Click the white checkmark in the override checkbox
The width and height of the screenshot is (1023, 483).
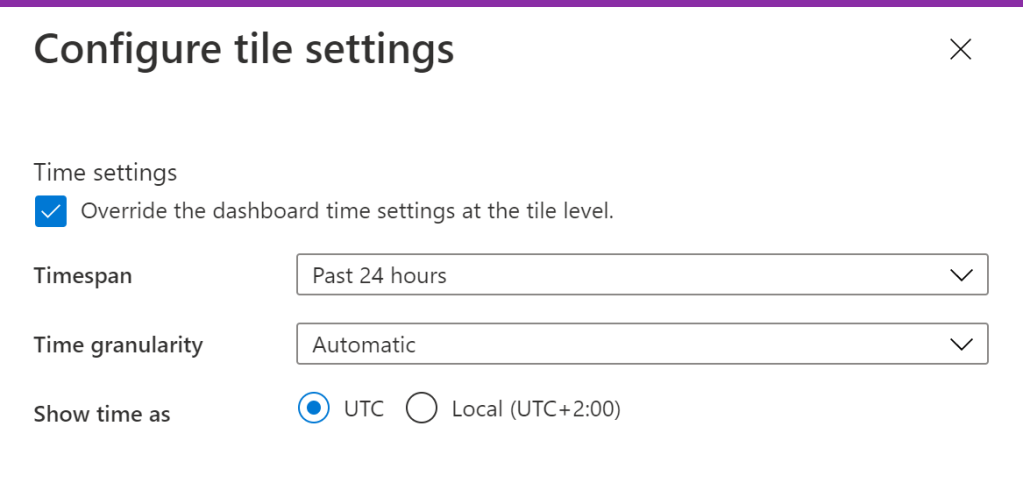pos(50,212)
